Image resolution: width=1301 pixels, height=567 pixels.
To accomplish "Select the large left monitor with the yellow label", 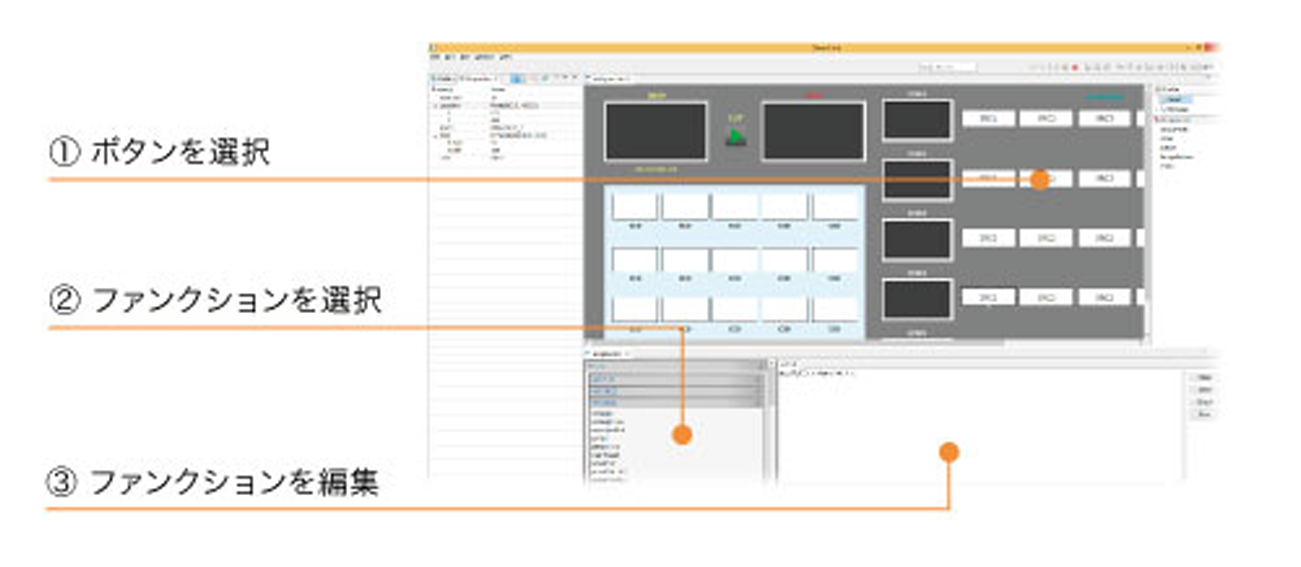I will tap(655, 131).
